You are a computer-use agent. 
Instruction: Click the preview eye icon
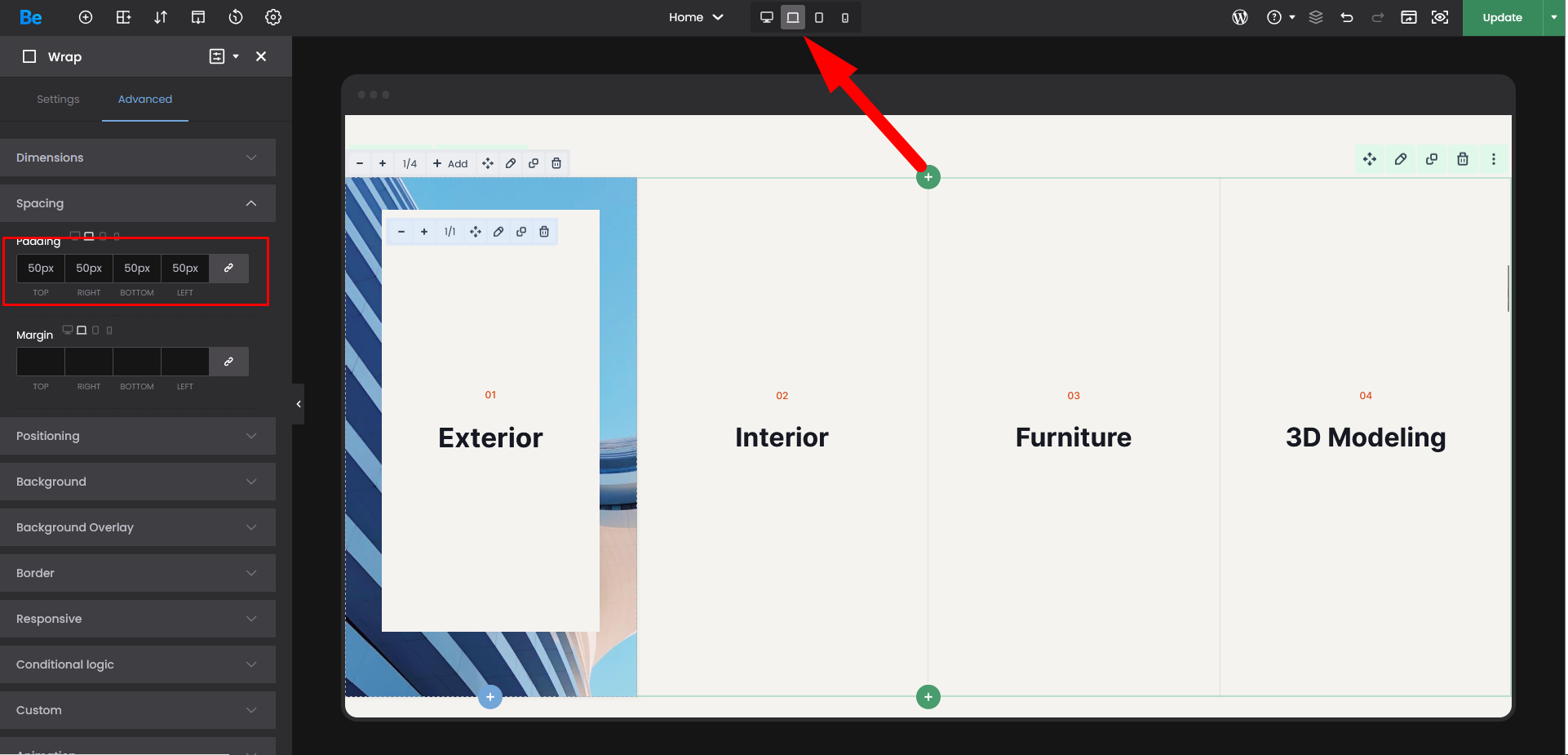[x=1440, y=17]
